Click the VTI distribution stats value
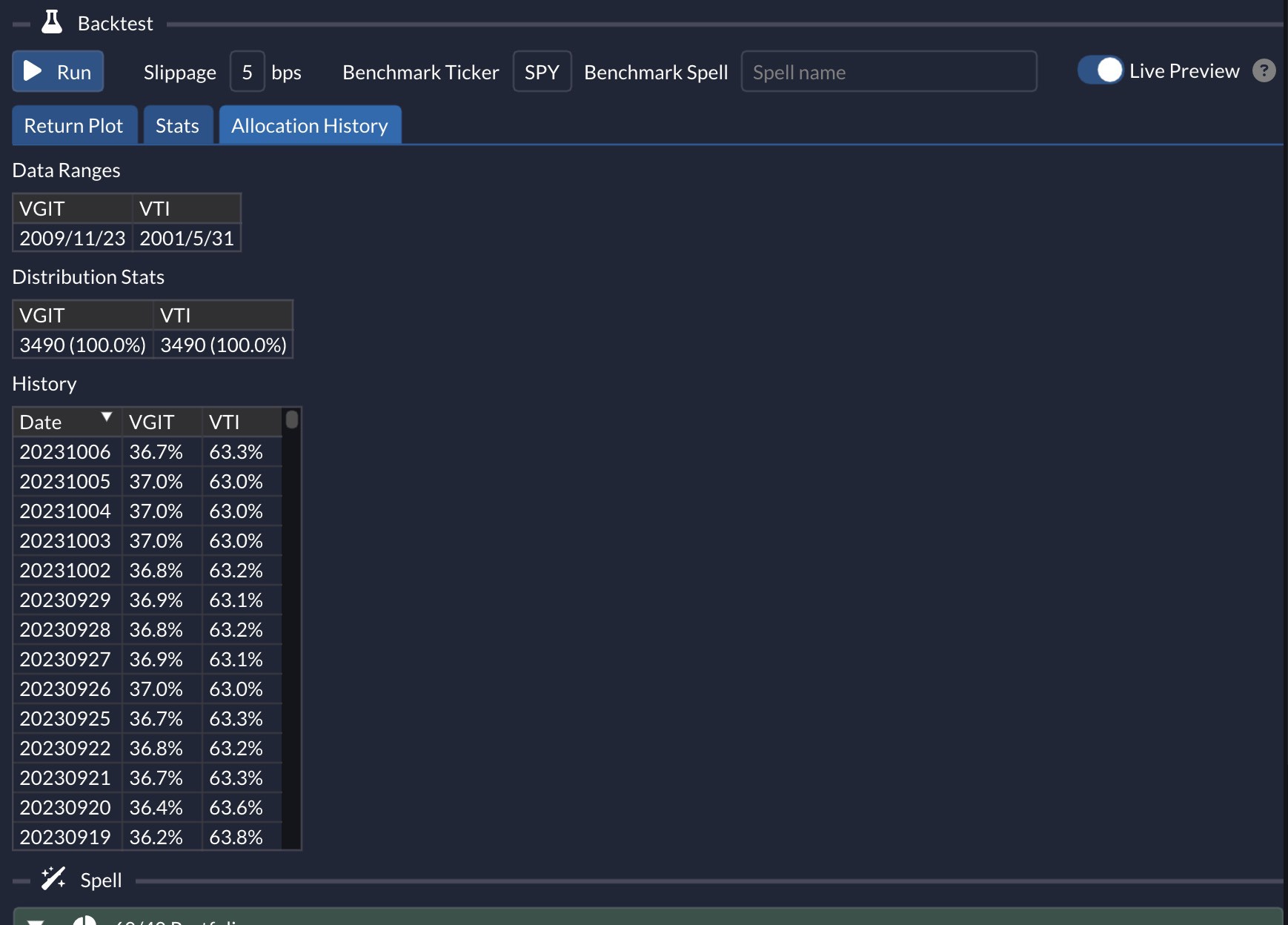 [x=223, y=345]
